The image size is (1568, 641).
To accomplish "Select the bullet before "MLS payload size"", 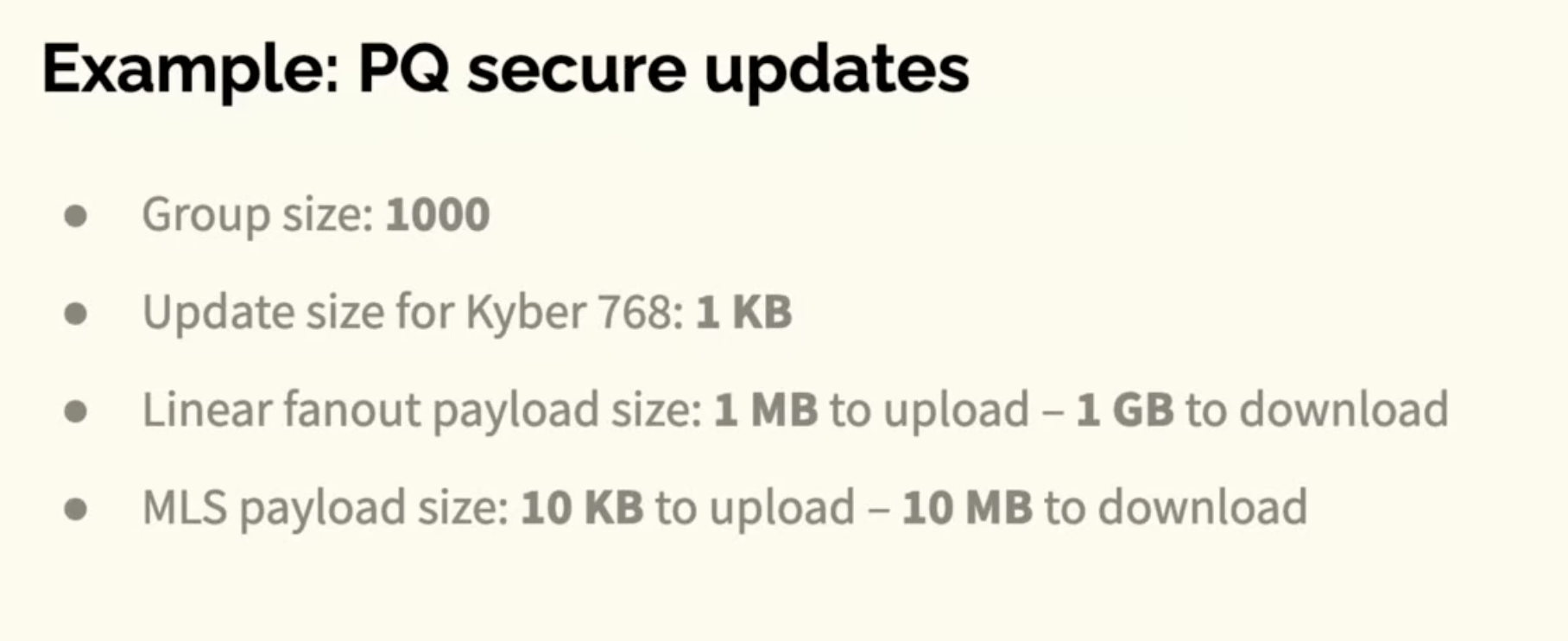I will coord(76,509).
